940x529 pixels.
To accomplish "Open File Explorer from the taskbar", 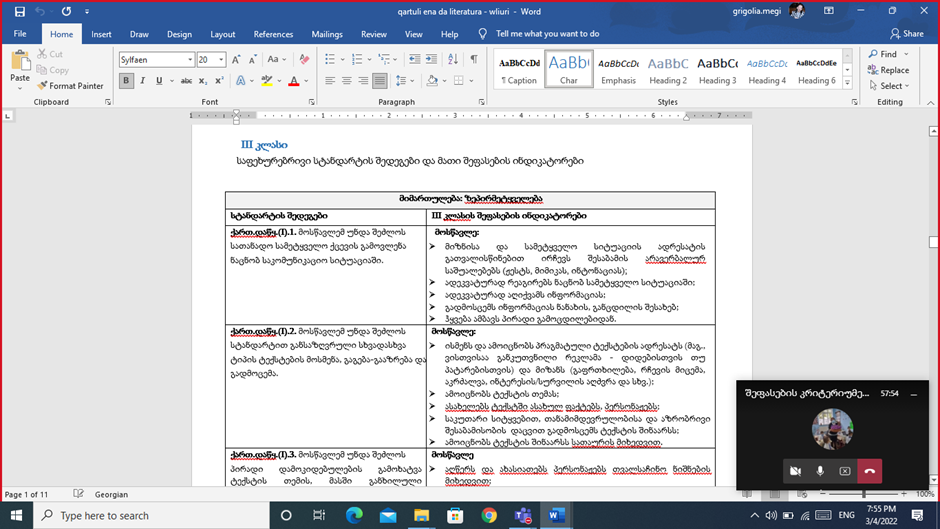I will [421, 515].
